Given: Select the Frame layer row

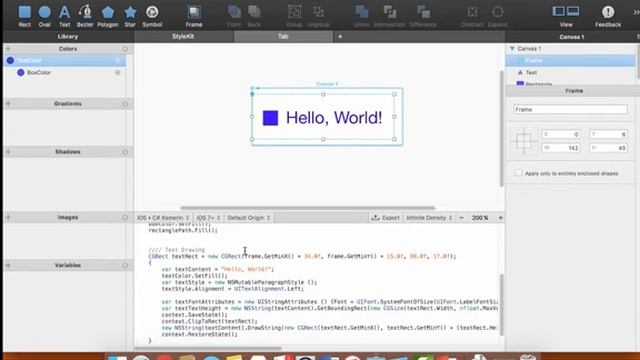Looking at the screenshot, I should pyautogui.click(x=571, y=60).
